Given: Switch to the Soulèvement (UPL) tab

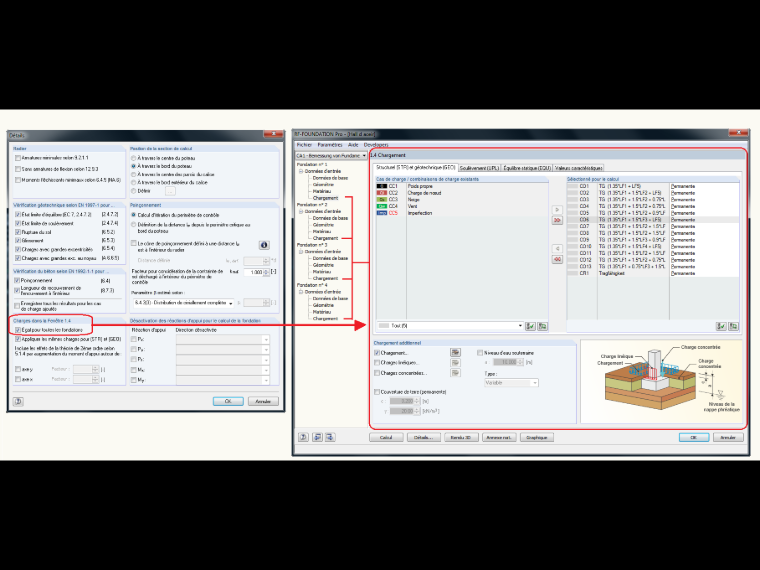Looking at the screenshot, I should (479, 168).
